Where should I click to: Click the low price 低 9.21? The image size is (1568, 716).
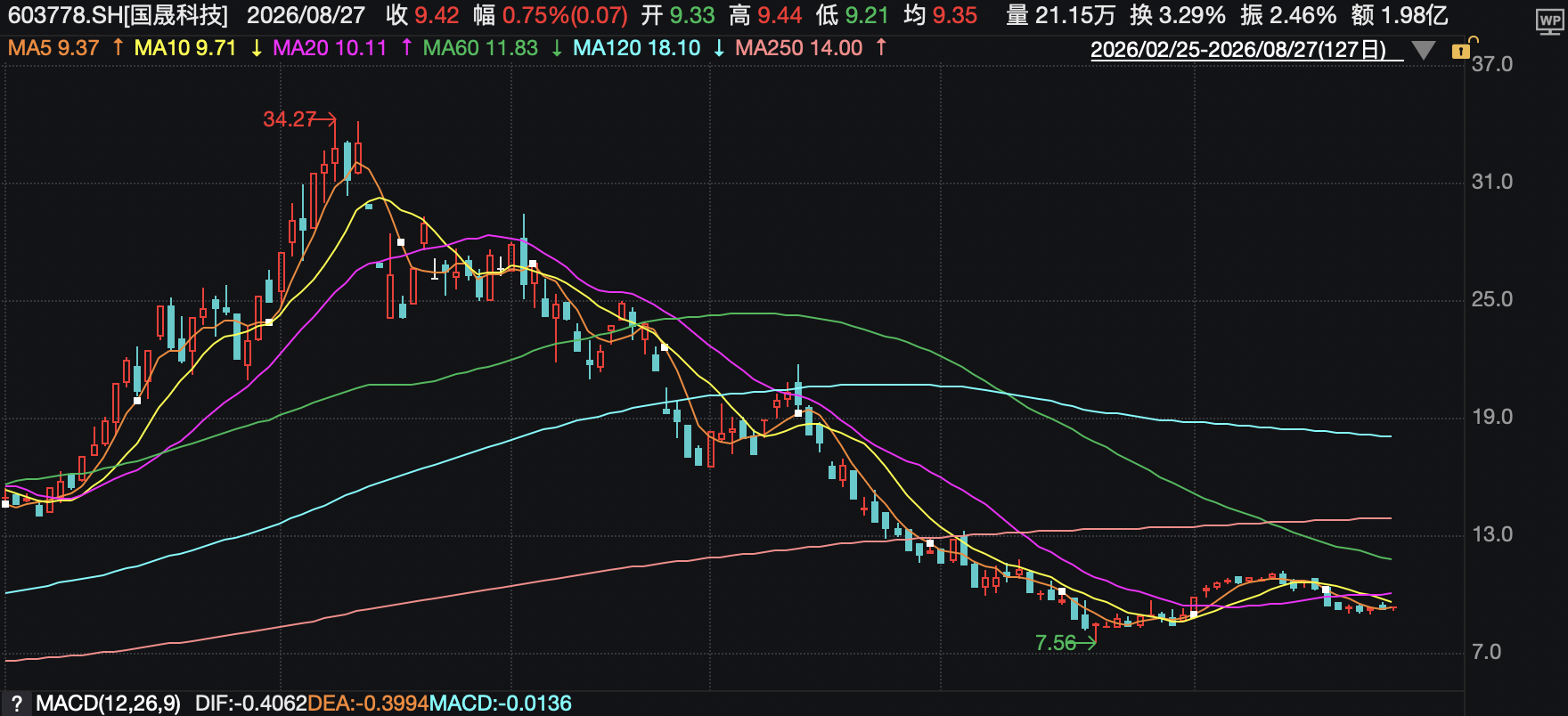coord(853,16)
